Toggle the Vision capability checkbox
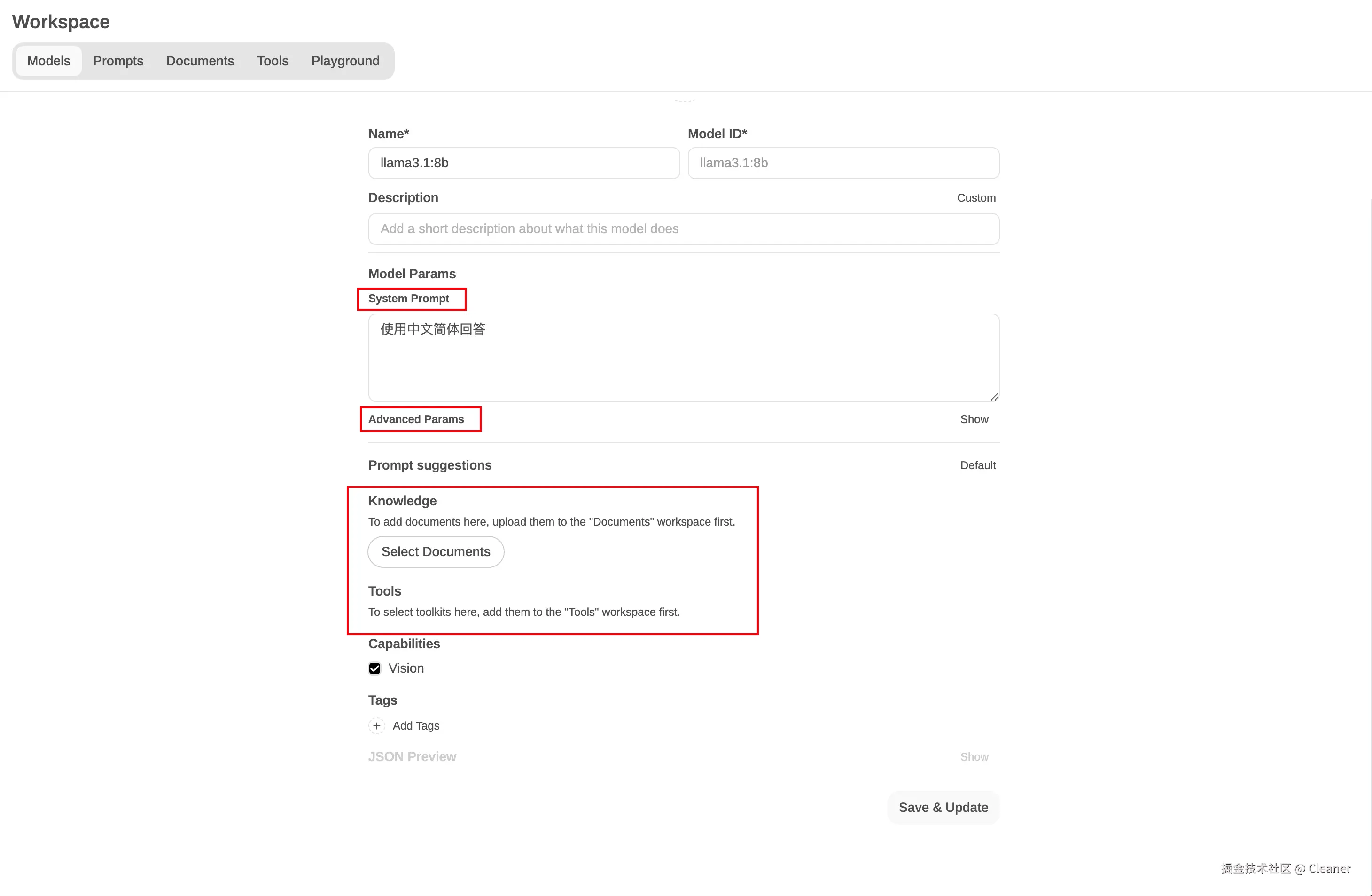Viewport: 1372px width, 896px height. (x=374, y=668)
